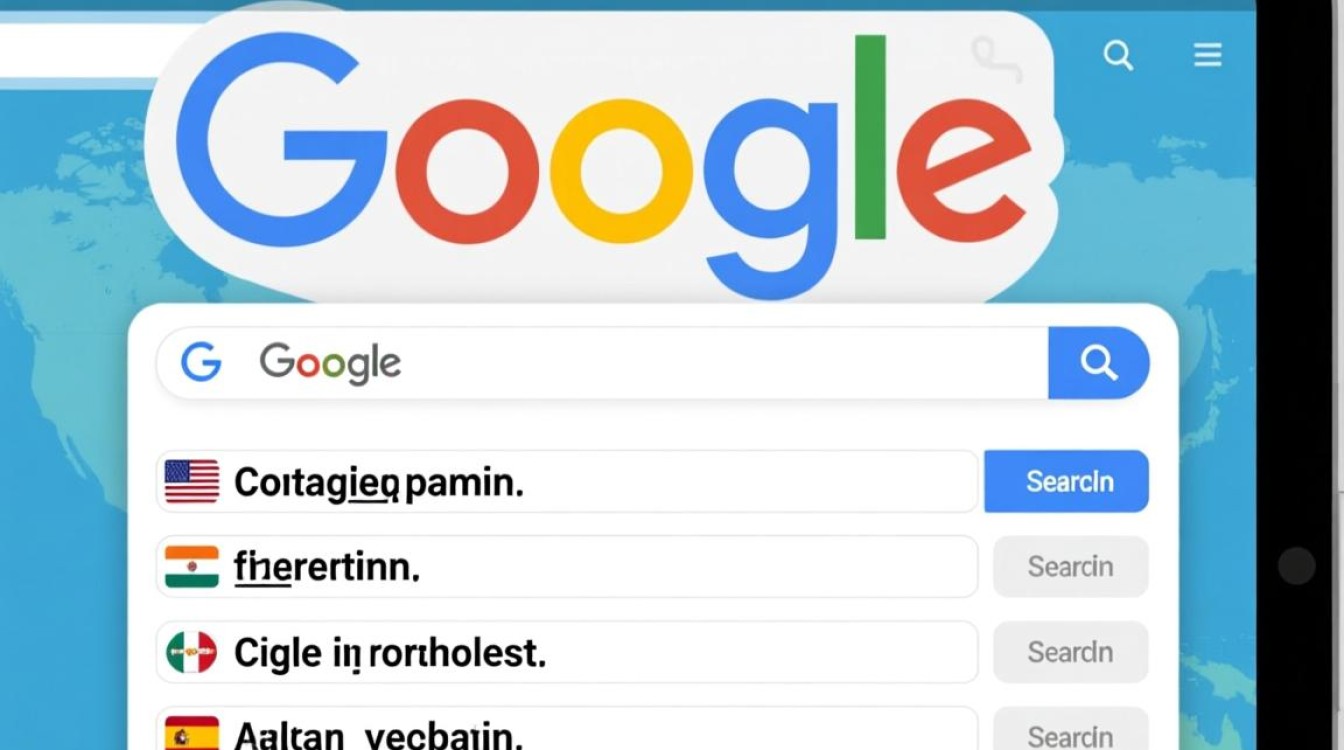Open the "Cigle in rortholest." suggestion
Screen dimensions: 1344x750
[390, 654]
